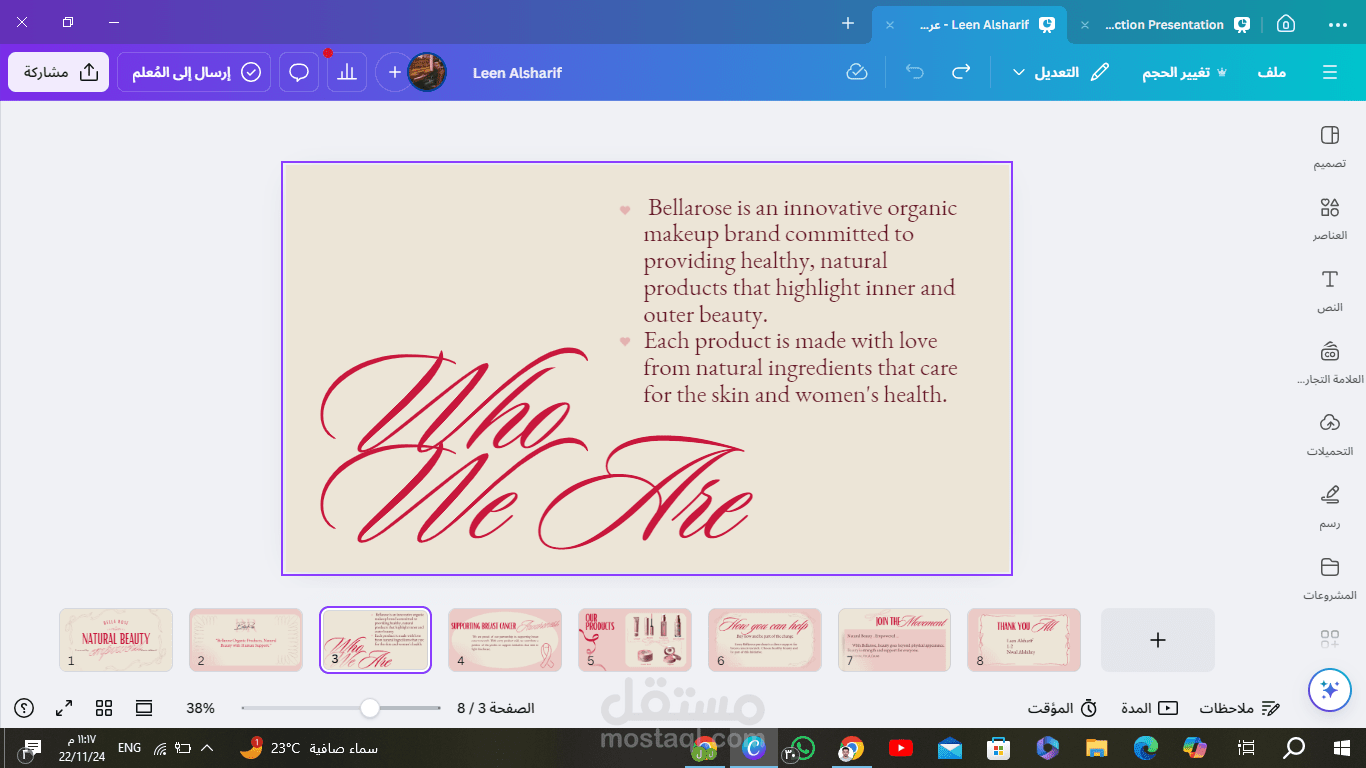Open Microsoft Edge from the taskbar

click(x=1146, y=747)
